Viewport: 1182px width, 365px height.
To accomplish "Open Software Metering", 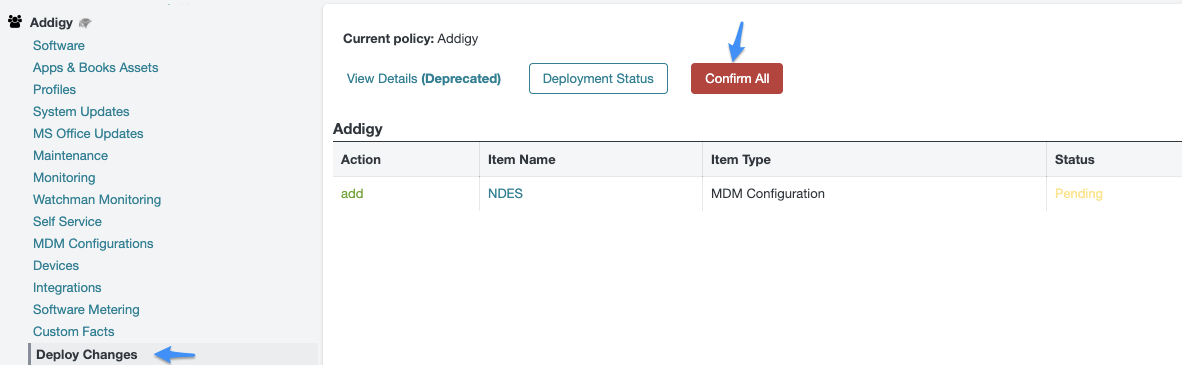I will [x=87, y=309].
